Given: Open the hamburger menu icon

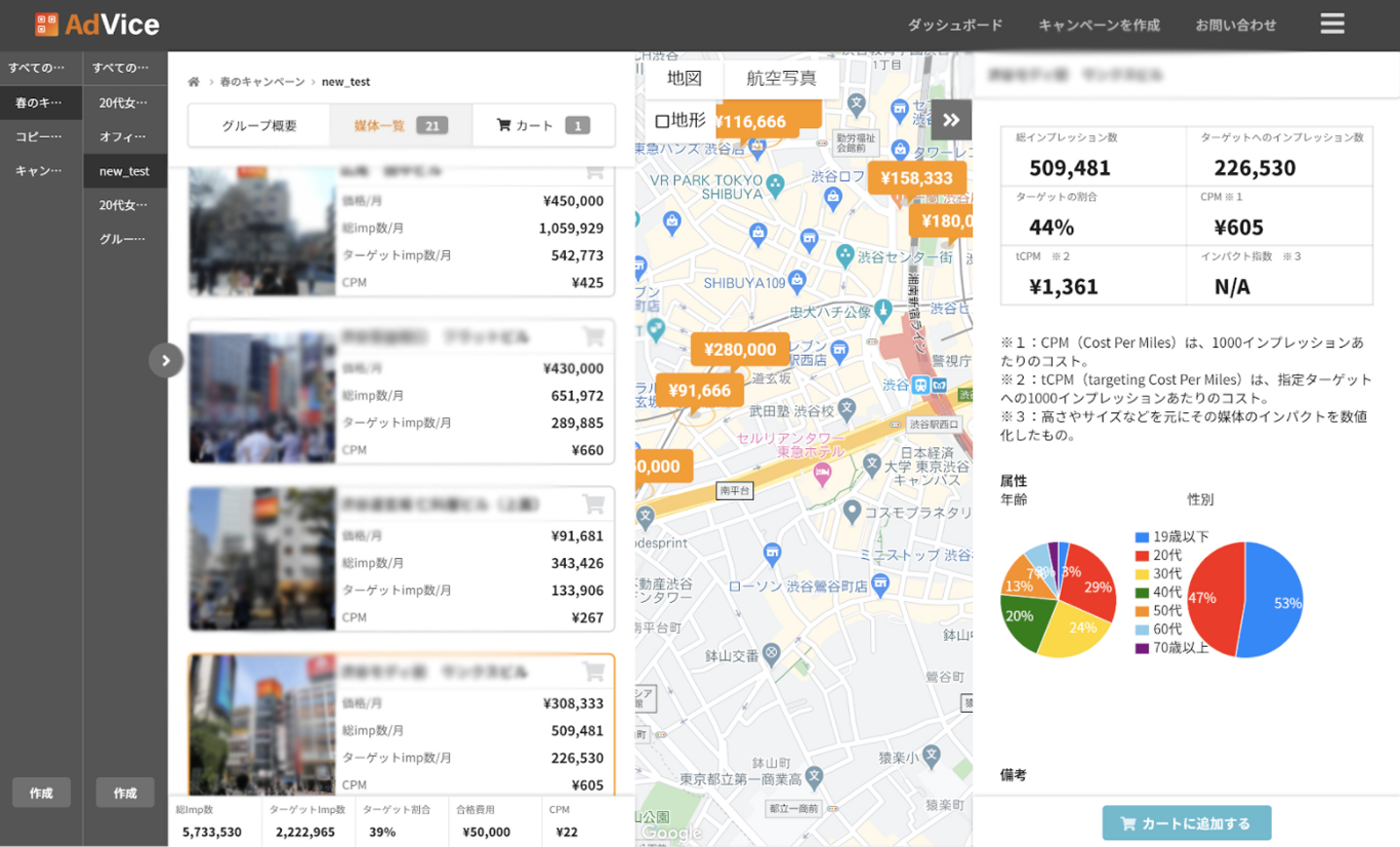Looking at the screenshot, I should tap(1332, 23).
